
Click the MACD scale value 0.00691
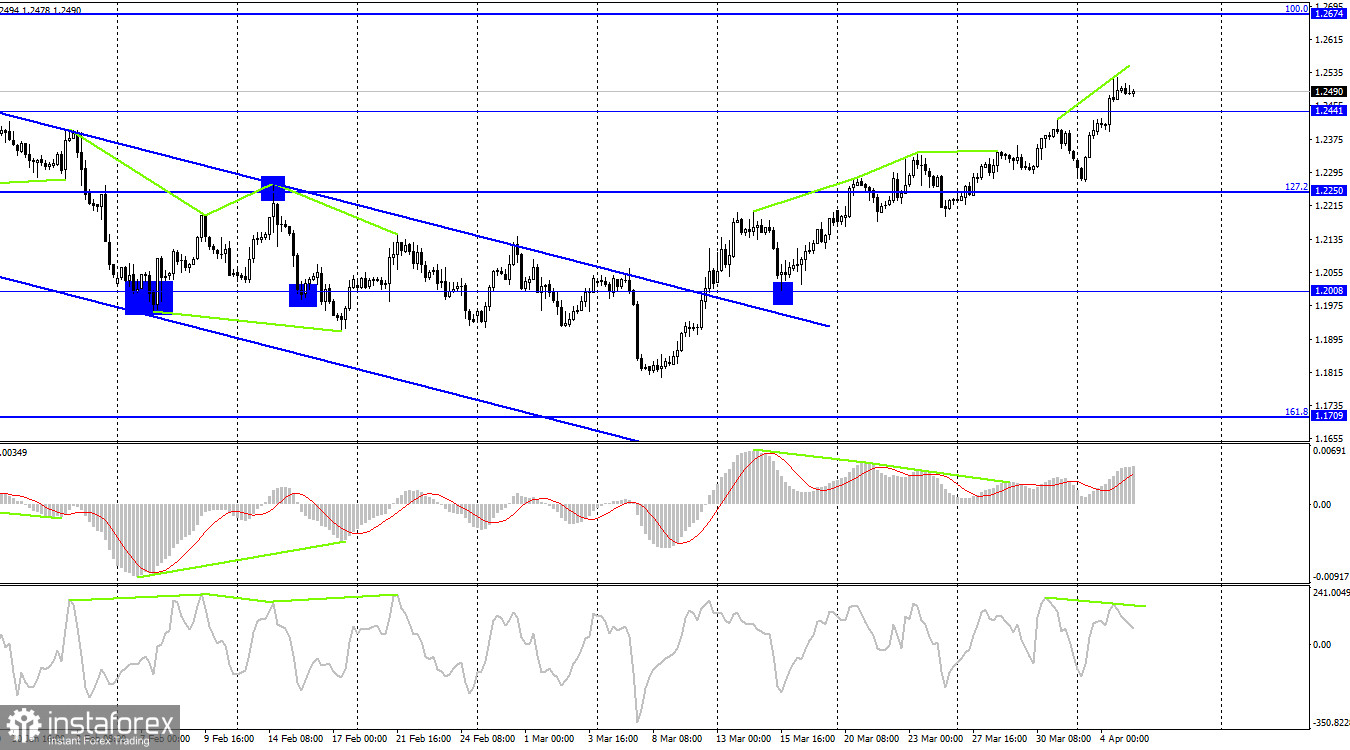tap(1329, 452)
